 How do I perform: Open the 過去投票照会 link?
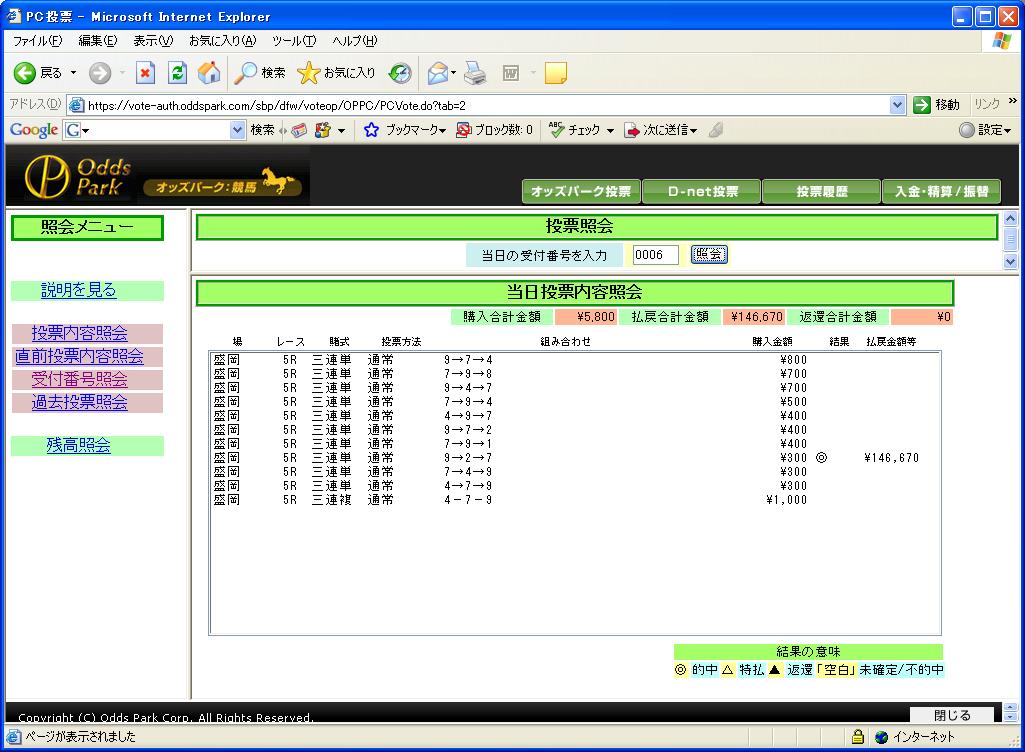pos(79,402)
